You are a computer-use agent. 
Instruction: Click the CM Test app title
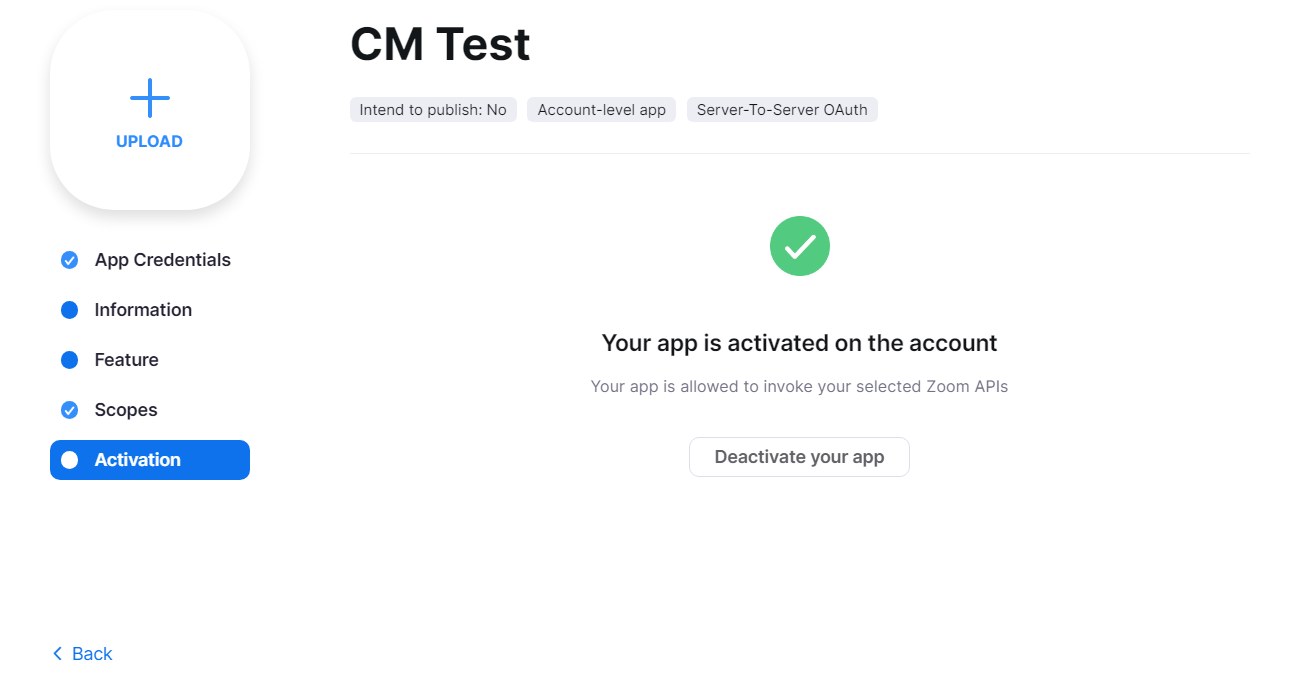(x=440, y=44)
